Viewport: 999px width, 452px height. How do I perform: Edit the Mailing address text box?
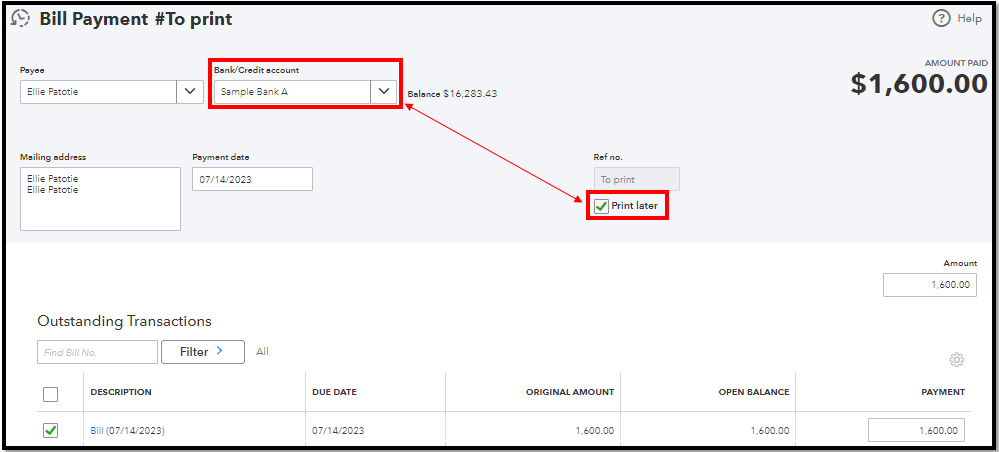[101, 199]
